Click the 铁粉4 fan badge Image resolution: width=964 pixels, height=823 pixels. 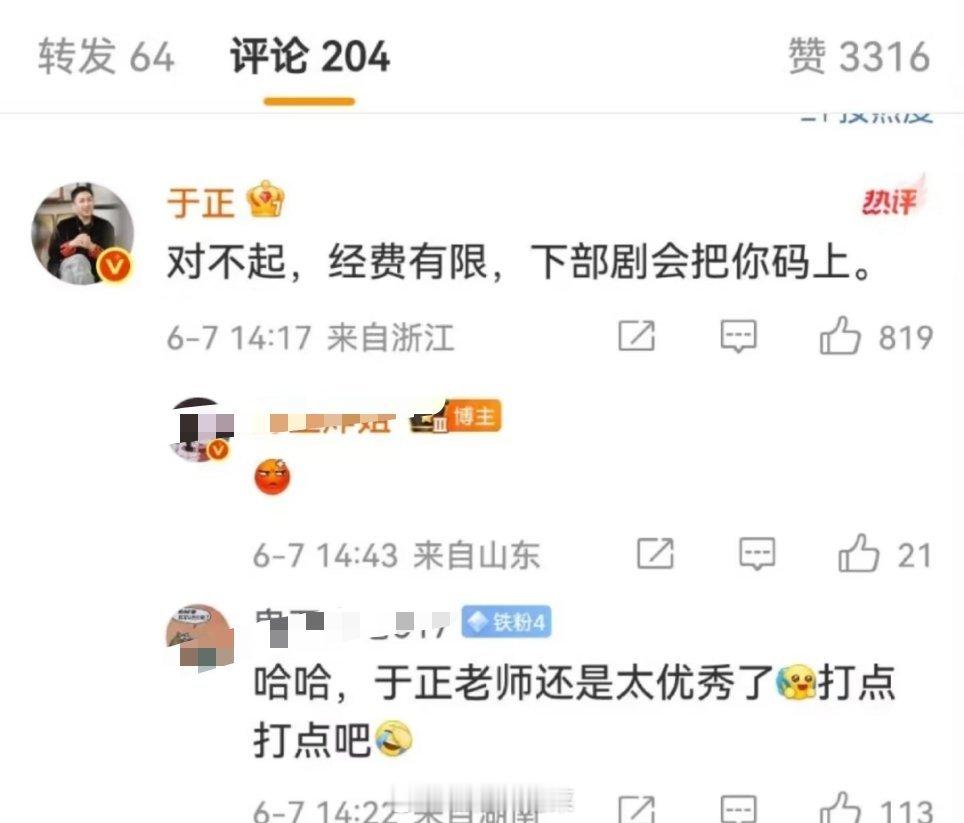coord(507,622)
